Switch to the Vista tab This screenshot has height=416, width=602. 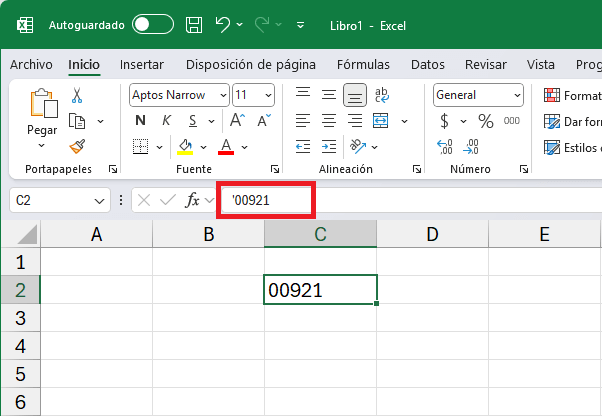click(541, 64)
